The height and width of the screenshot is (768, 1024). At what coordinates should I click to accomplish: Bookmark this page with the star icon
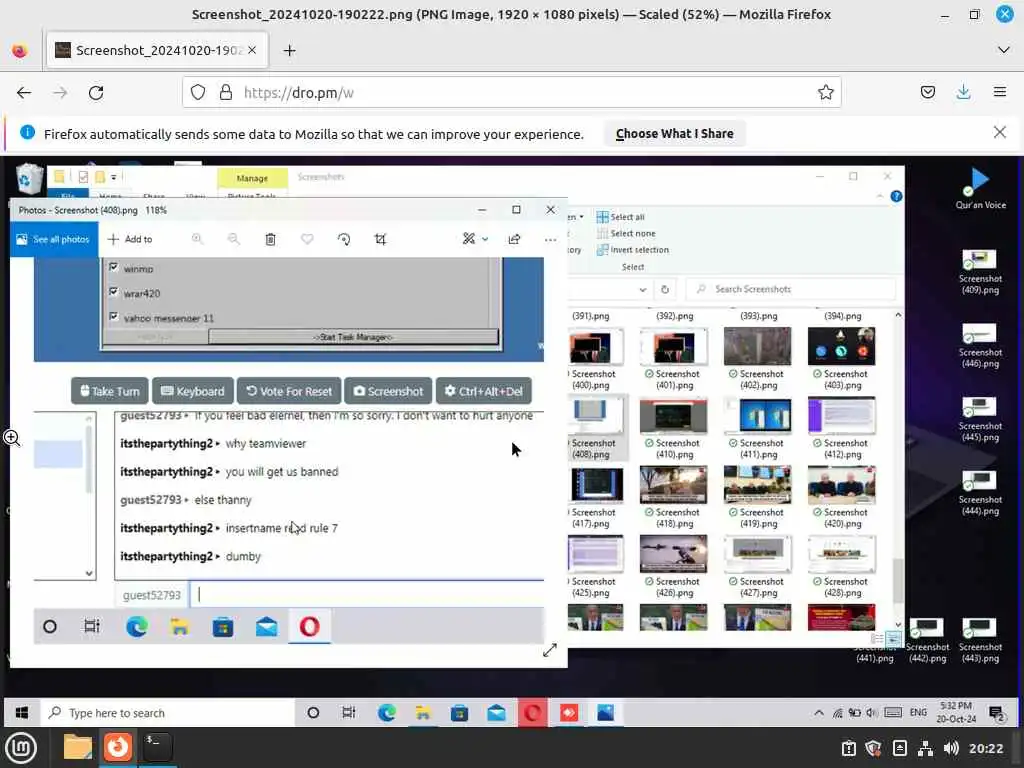click(x=825, y=93)
